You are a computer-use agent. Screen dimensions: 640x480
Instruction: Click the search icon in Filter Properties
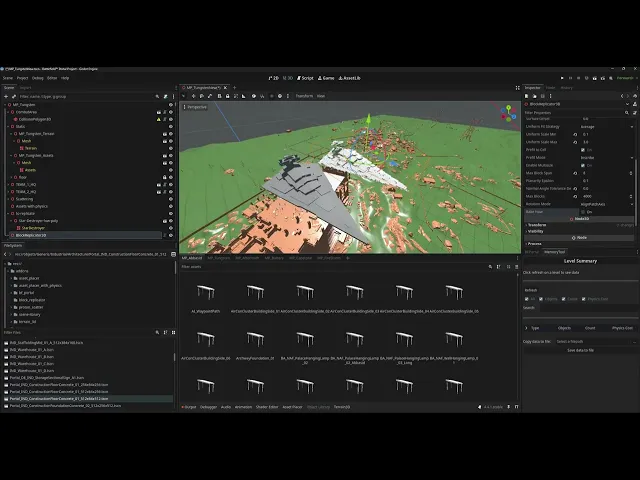627,113
